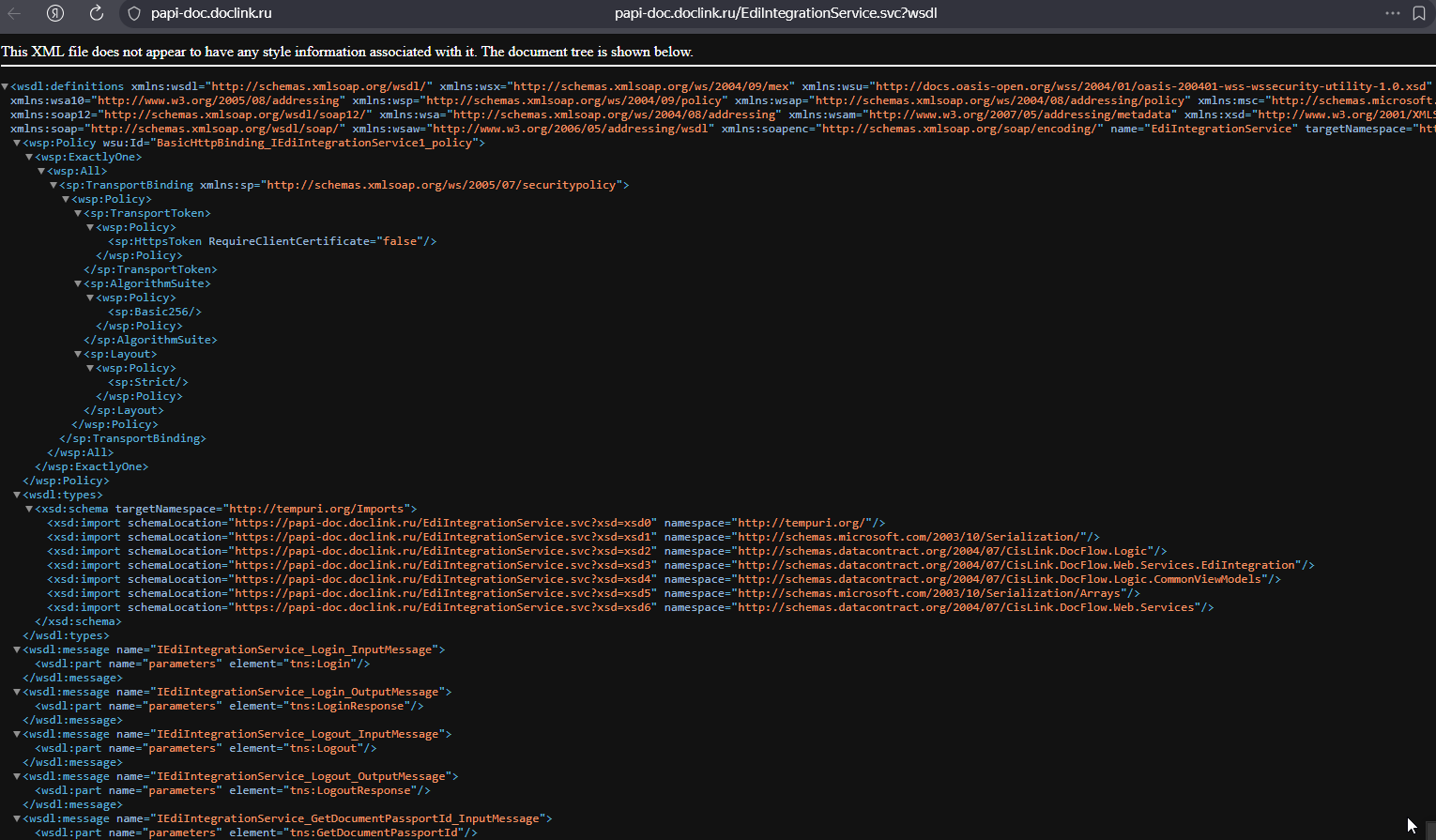Viewport: 1436px width, 840px height.
Task: Go back using the browser back arrow
Action: [14, 13]
